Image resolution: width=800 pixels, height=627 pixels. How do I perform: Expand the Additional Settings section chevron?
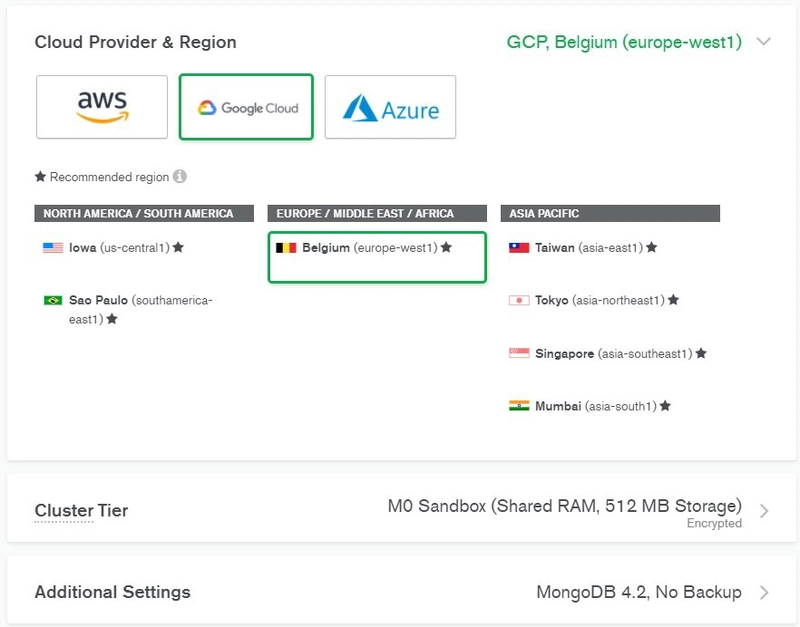(764, 592)
